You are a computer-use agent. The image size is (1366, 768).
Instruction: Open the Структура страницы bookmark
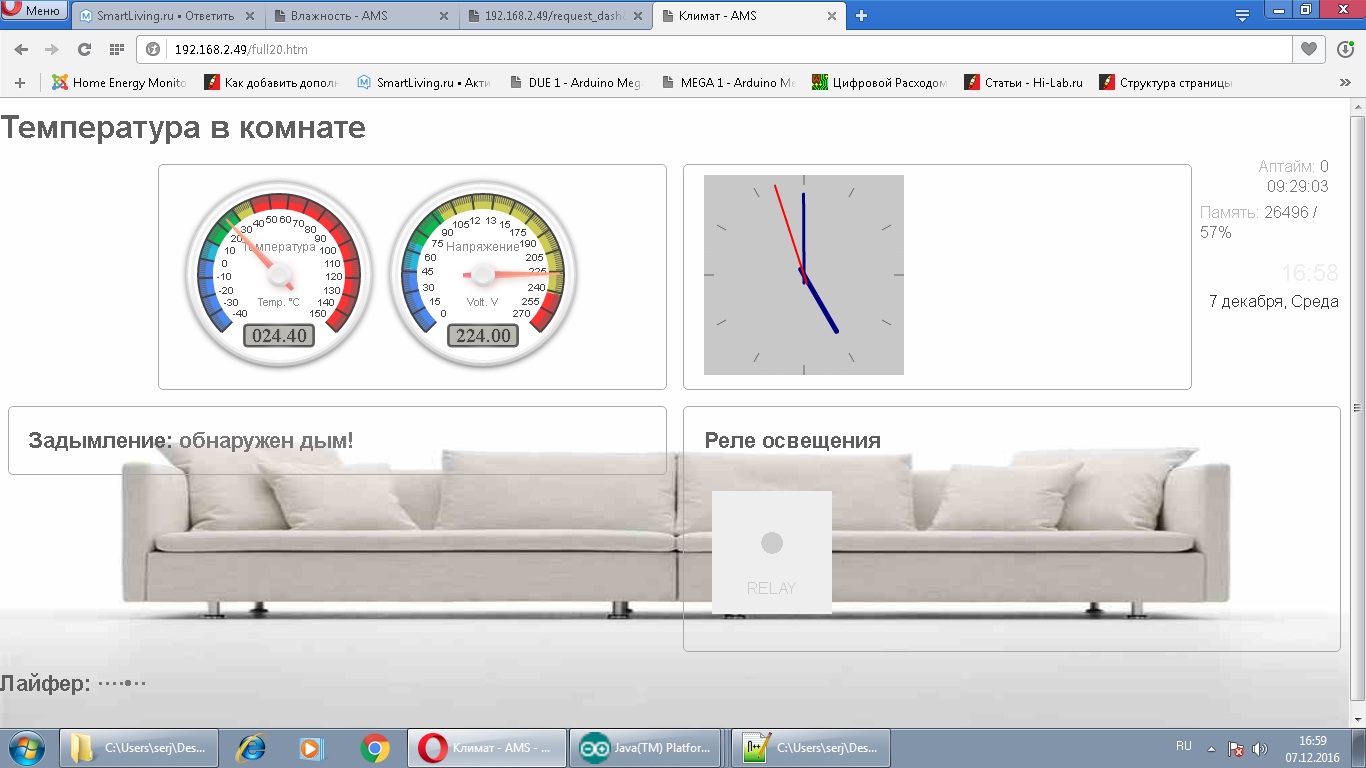click(x=1166, y=83)
